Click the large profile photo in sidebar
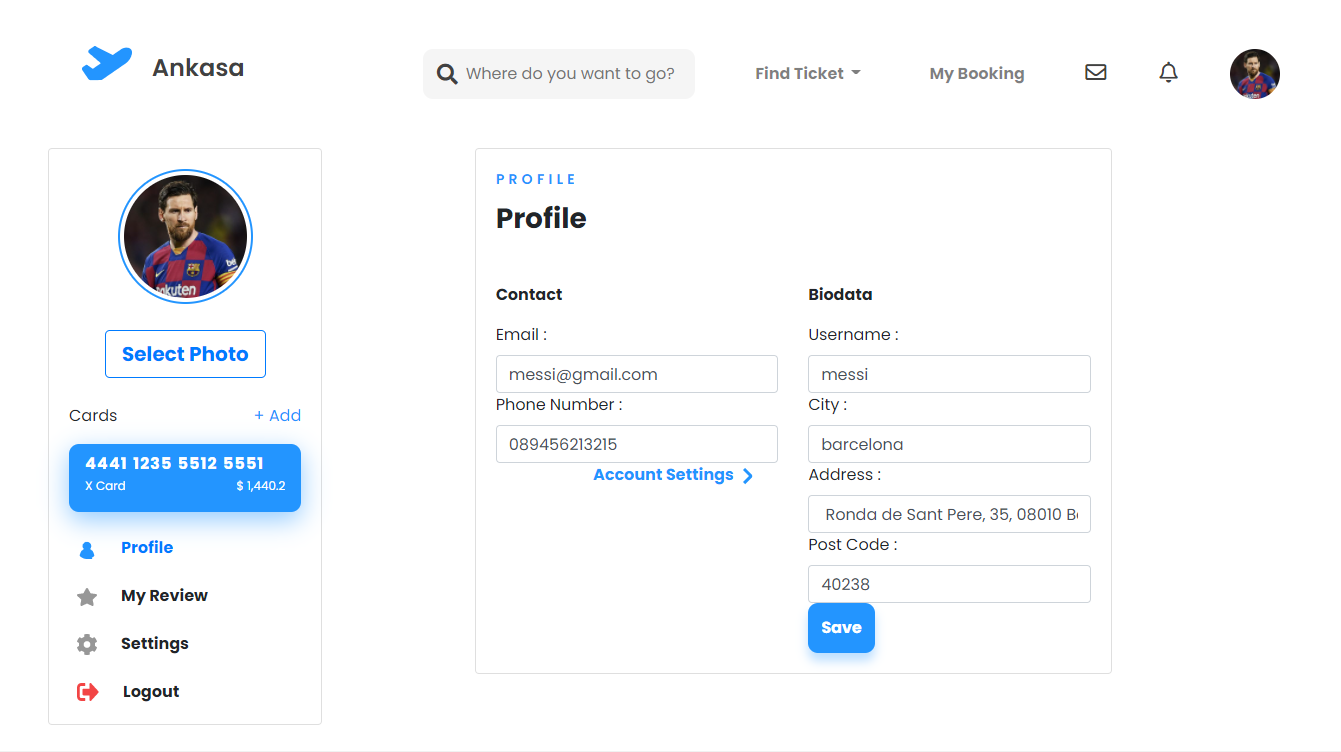Viewport: 1341px width, 752px height. [x=185, y=237]
